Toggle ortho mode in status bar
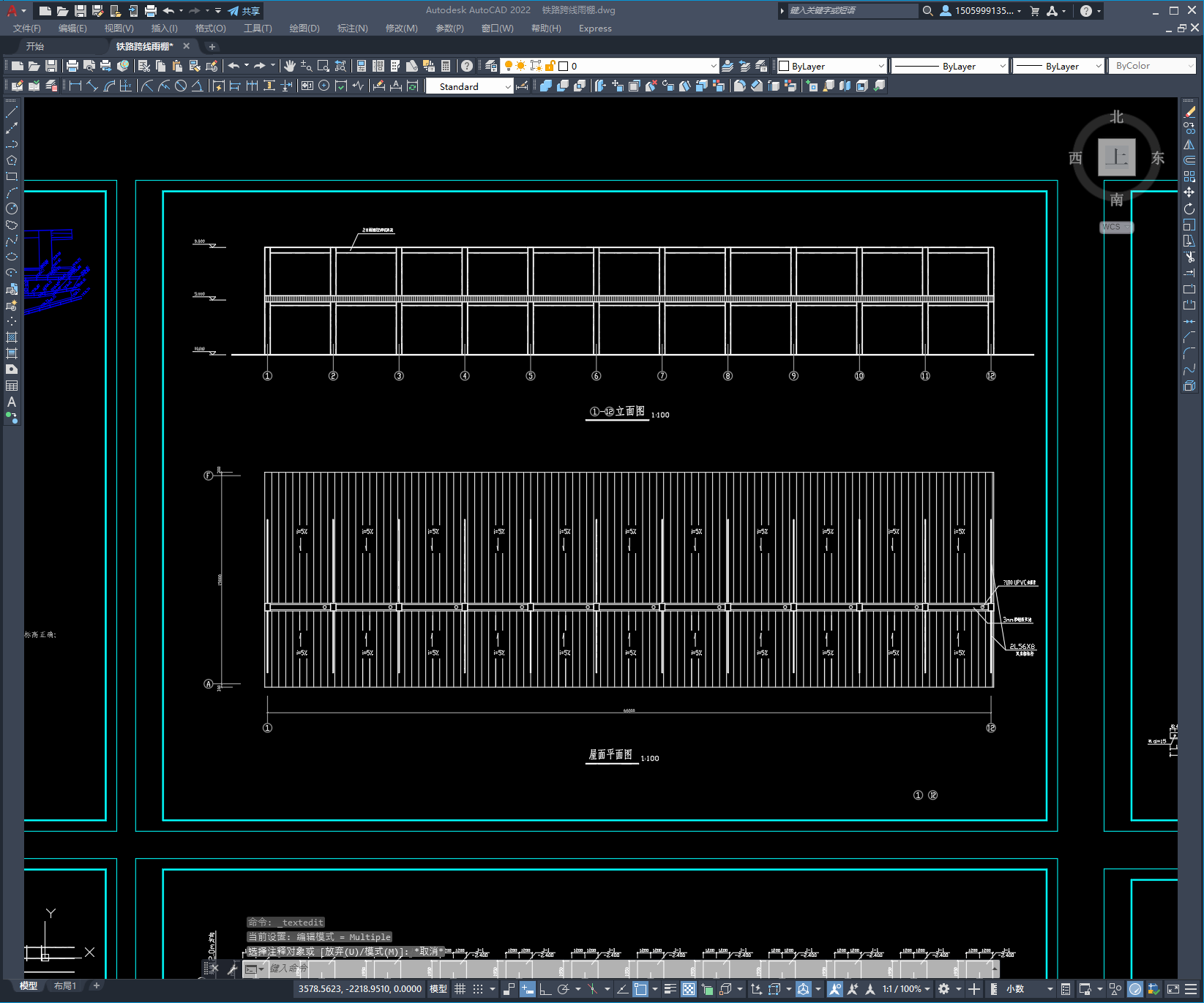 pyautogui.click(x=545, y=989)
